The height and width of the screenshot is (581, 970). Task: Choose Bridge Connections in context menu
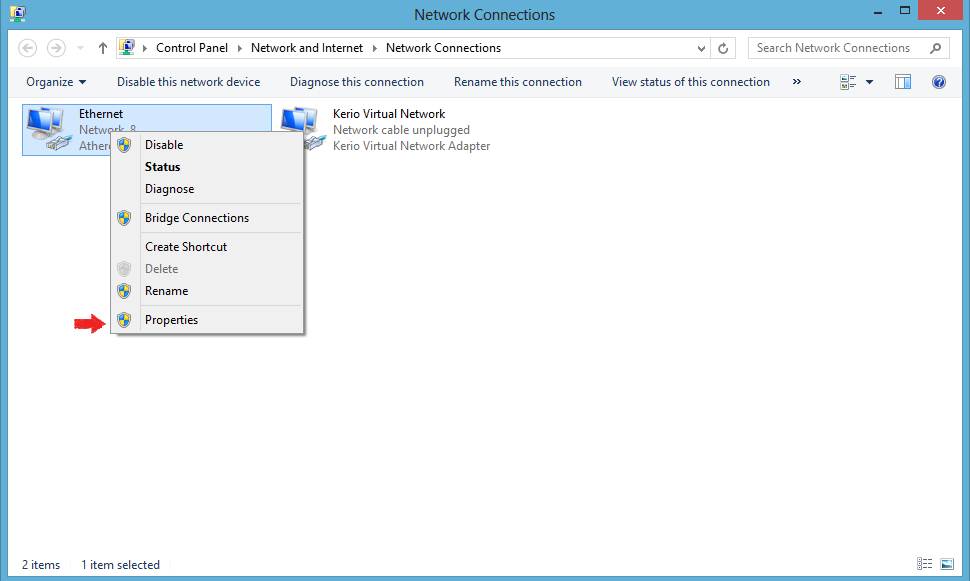click(196, 218)
